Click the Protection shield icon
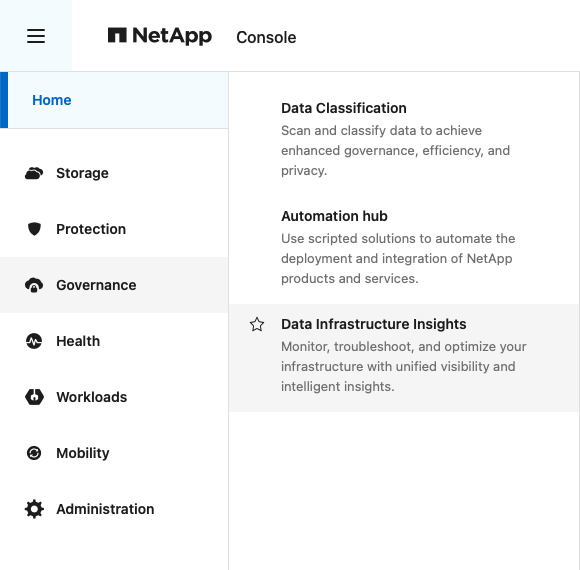The width and height of the screenshot is (580, 570). pyautogui.click(x=34, y=229)
